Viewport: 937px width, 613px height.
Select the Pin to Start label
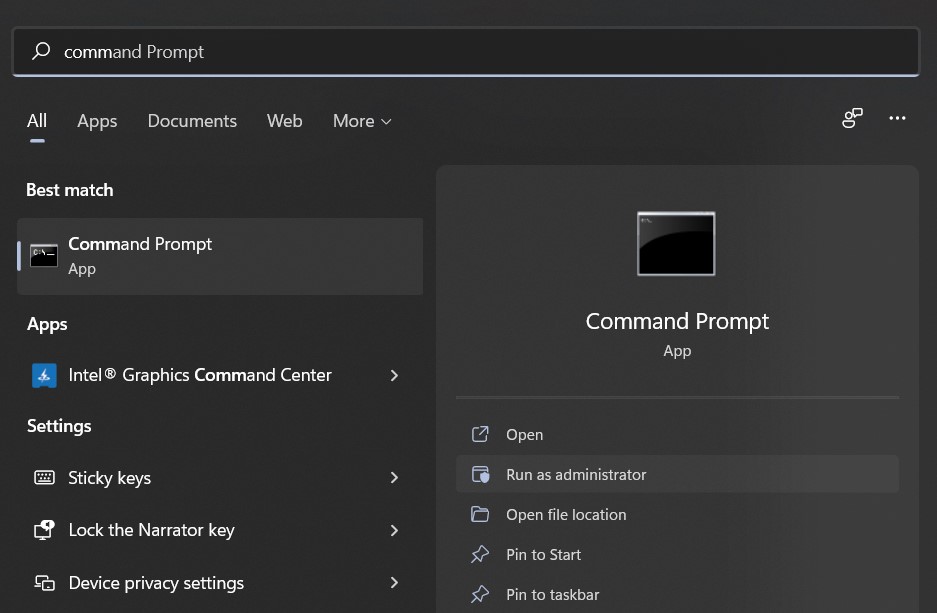coord(543,555)
